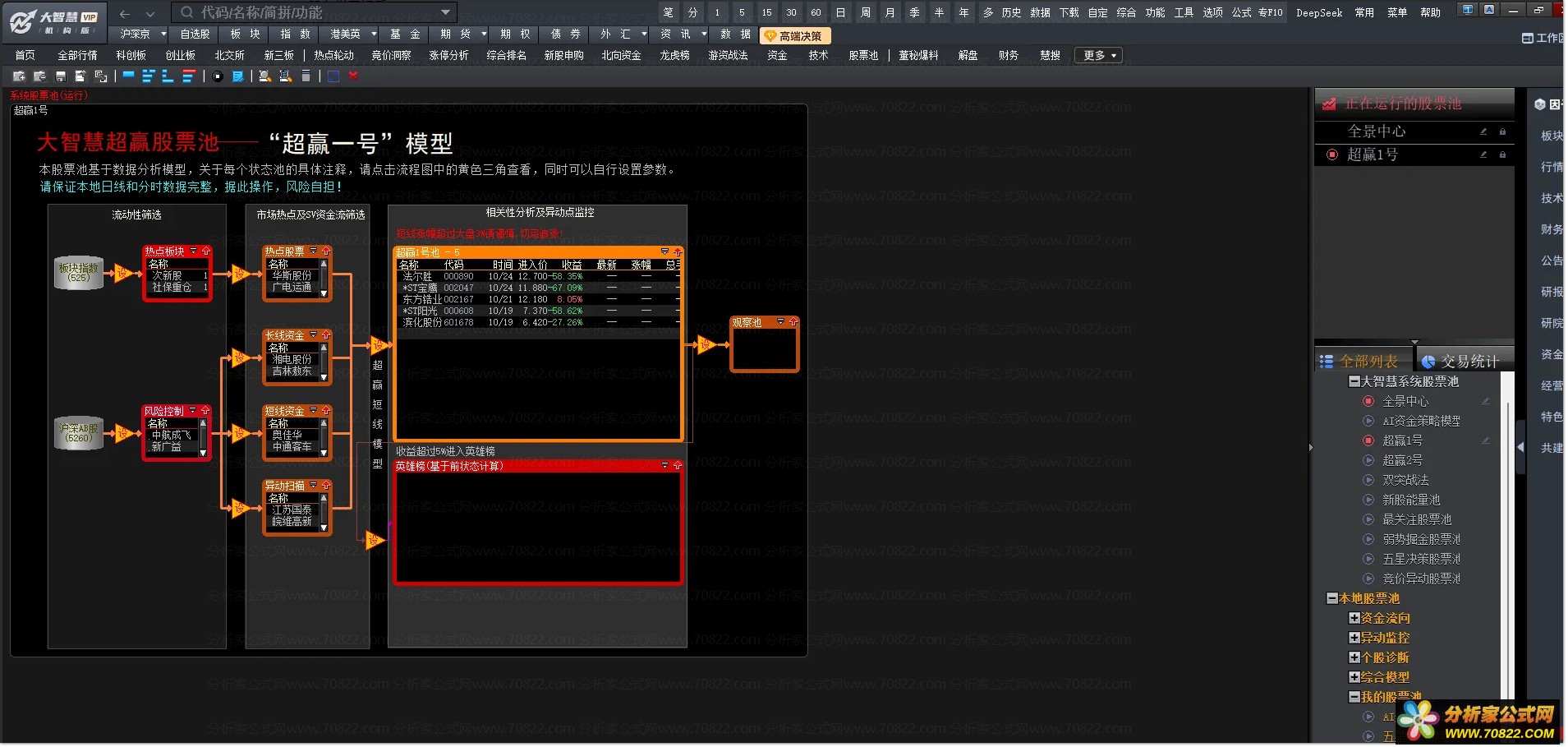Screen dimensions: 1568x747
Task: Click the red align-lines toolbar icon
Action: 189,76
